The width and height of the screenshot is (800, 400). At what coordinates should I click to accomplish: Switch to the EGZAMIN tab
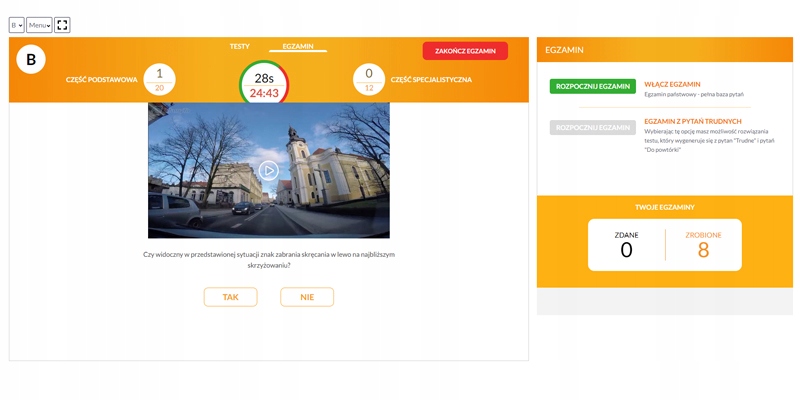298,46
